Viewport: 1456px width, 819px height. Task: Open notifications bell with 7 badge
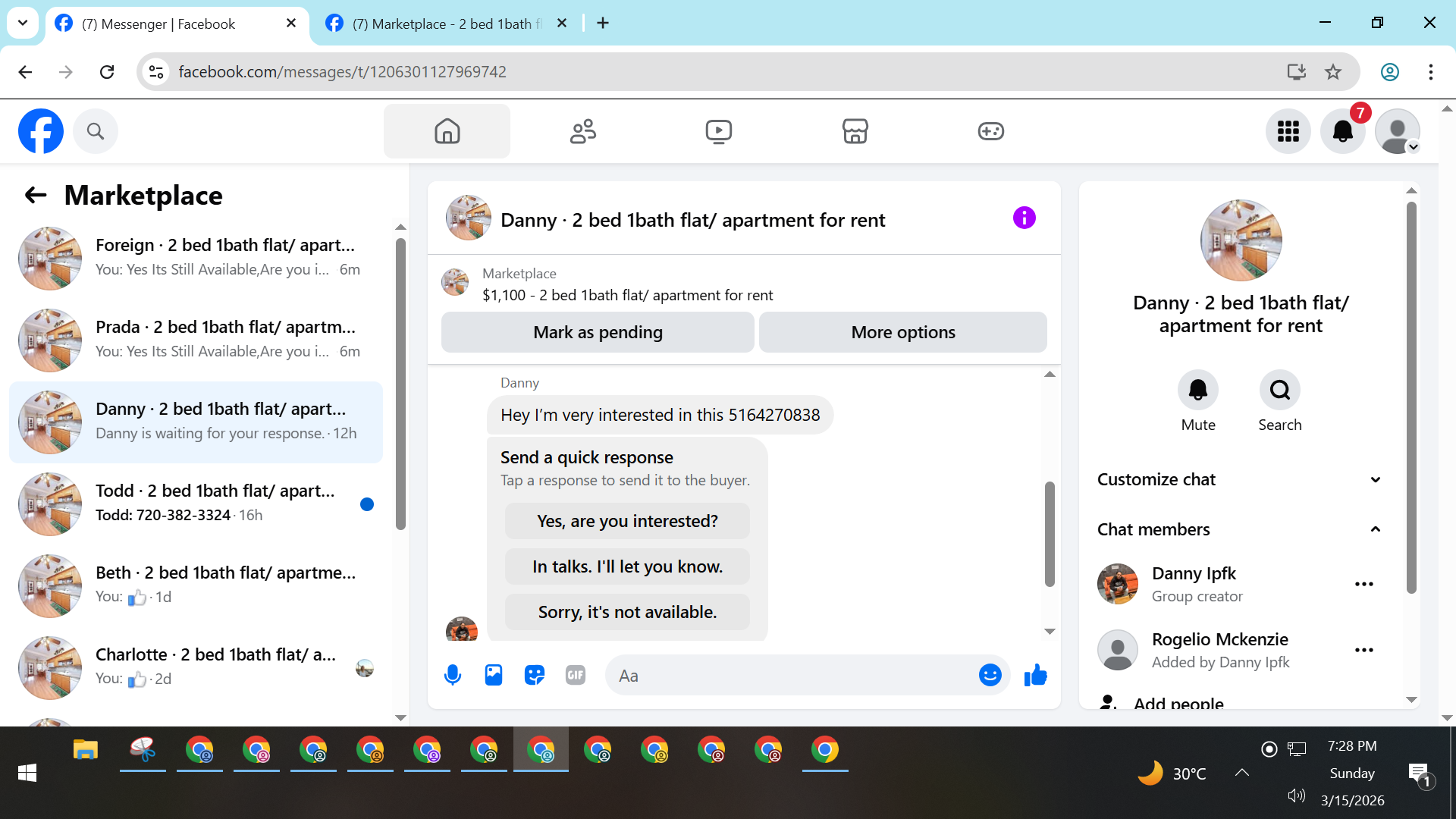click(x=1343, y=131)
